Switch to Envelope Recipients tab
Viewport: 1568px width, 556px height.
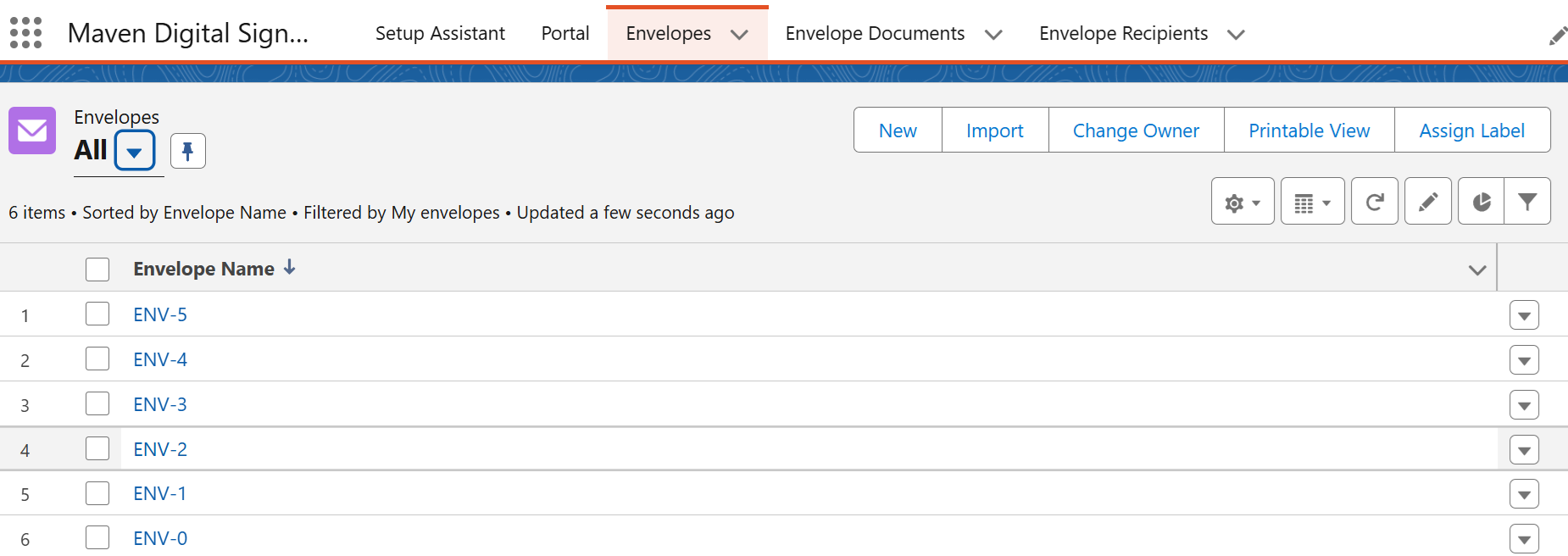(x=1123, y=33)
